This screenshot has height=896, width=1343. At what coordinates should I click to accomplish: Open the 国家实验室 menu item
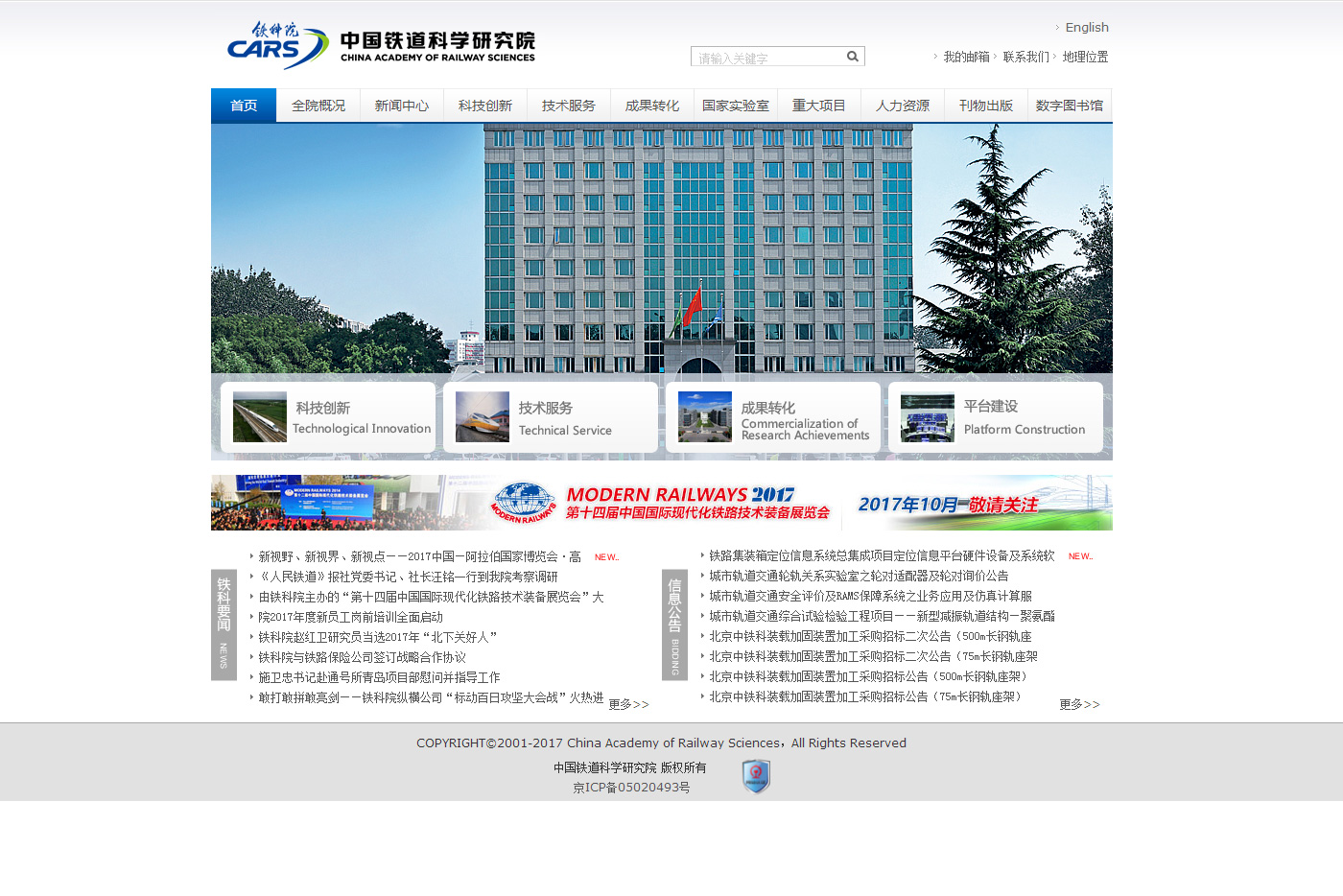[x=736, y=106]
